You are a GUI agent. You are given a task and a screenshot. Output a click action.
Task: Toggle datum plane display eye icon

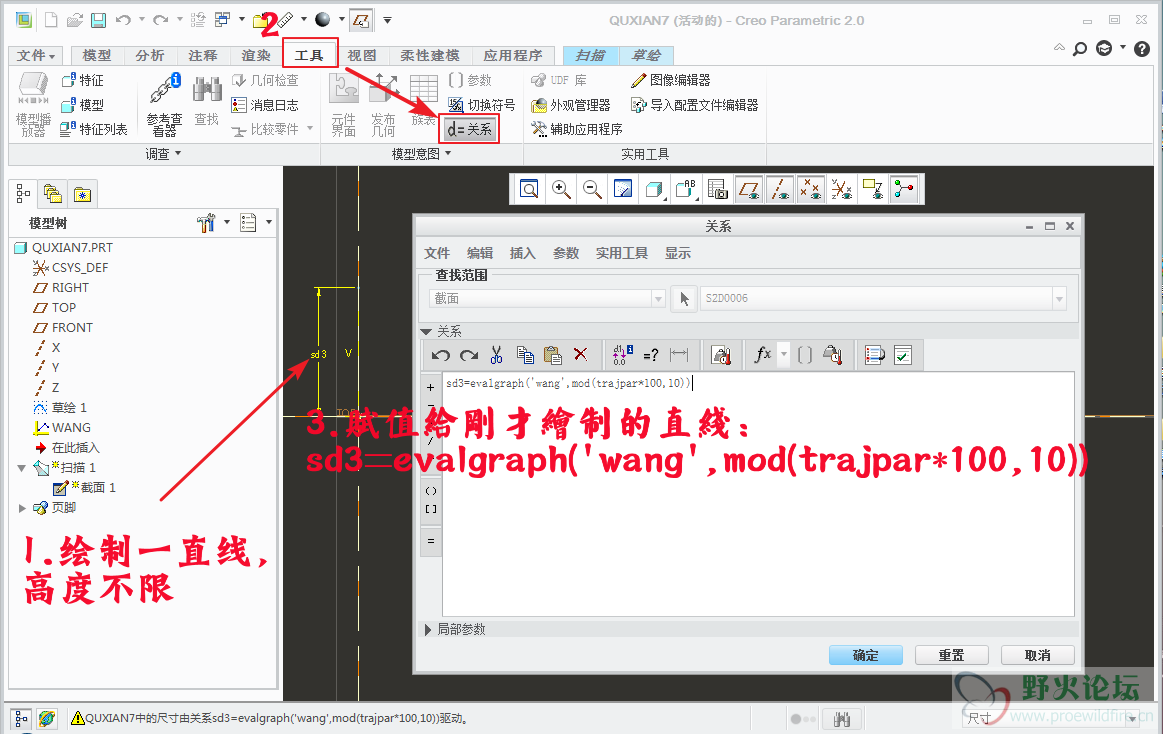tap(749, 189)
